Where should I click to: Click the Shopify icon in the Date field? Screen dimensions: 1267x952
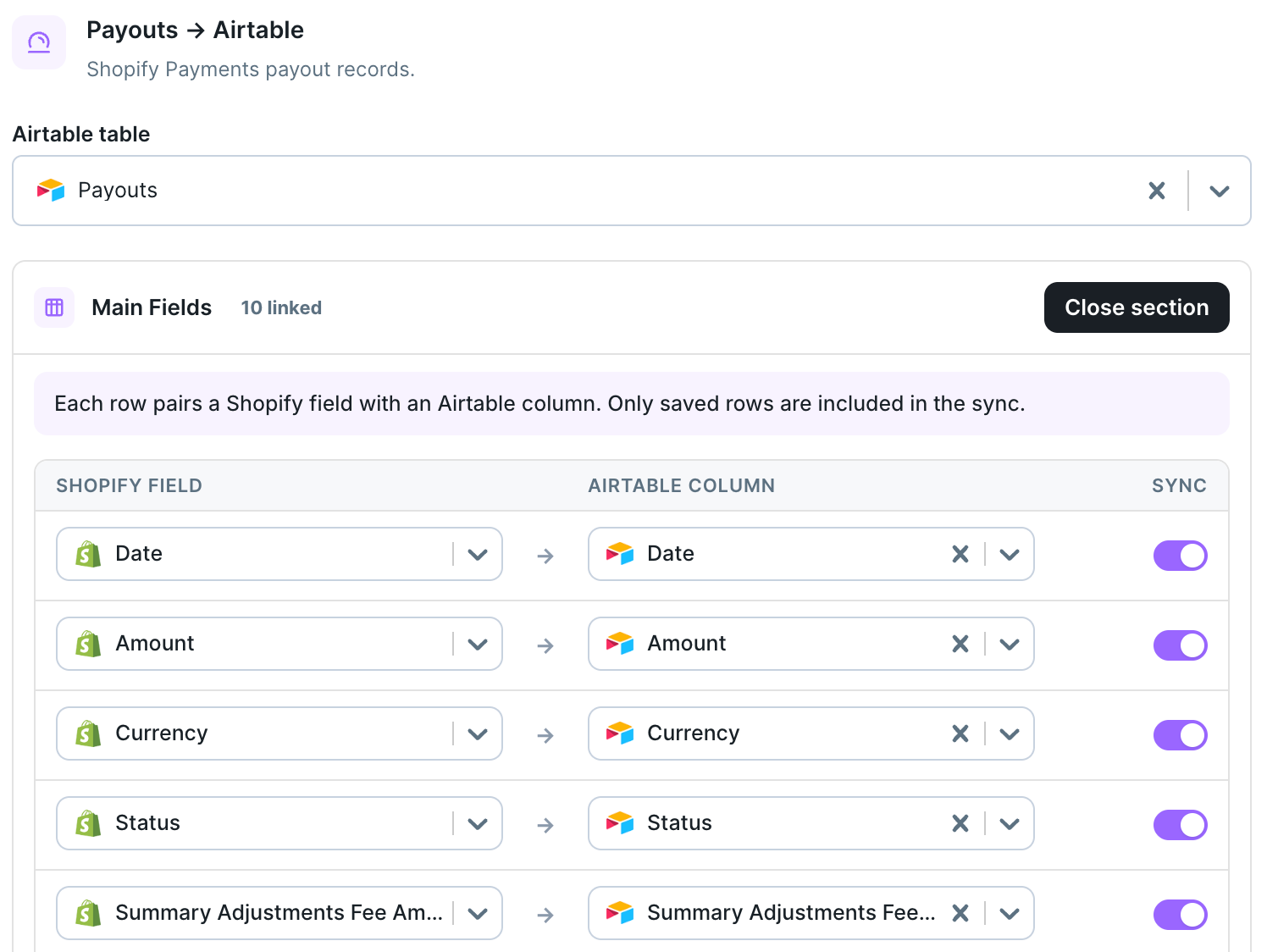point(88,554)
